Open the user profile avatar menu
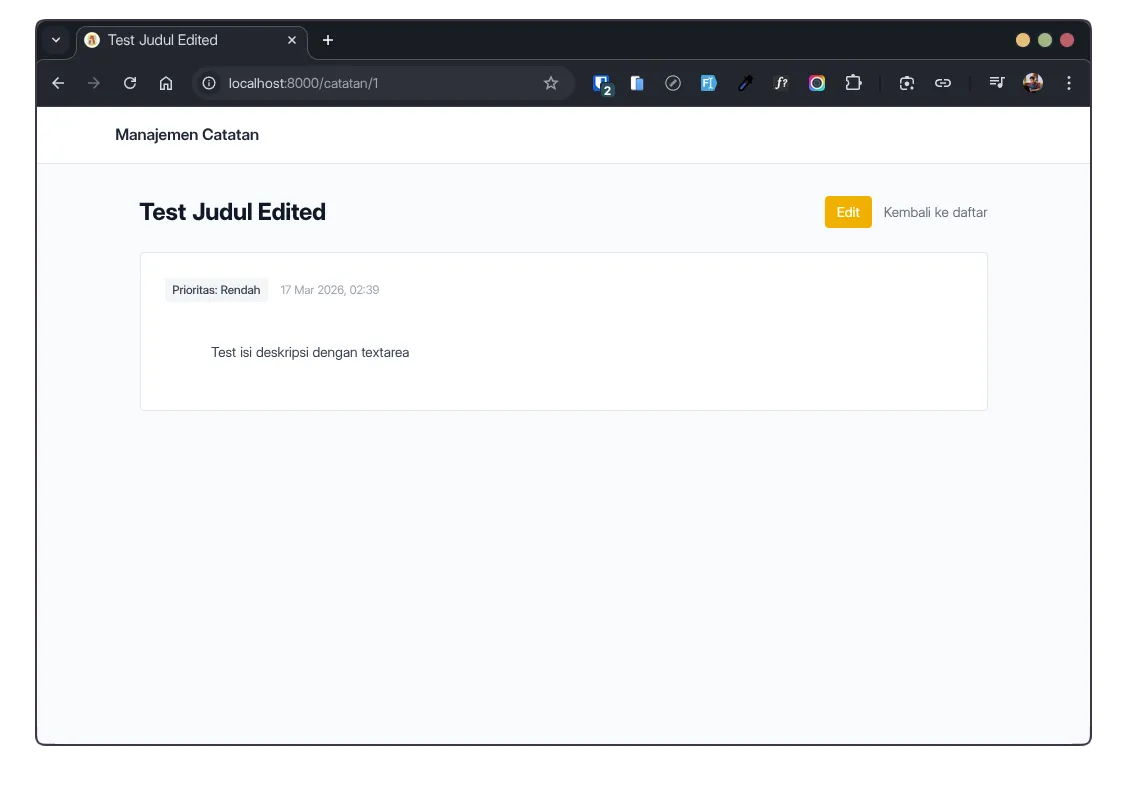Screen dimensions: 1127x797 pyautogui.click(x=1033, y=84)
